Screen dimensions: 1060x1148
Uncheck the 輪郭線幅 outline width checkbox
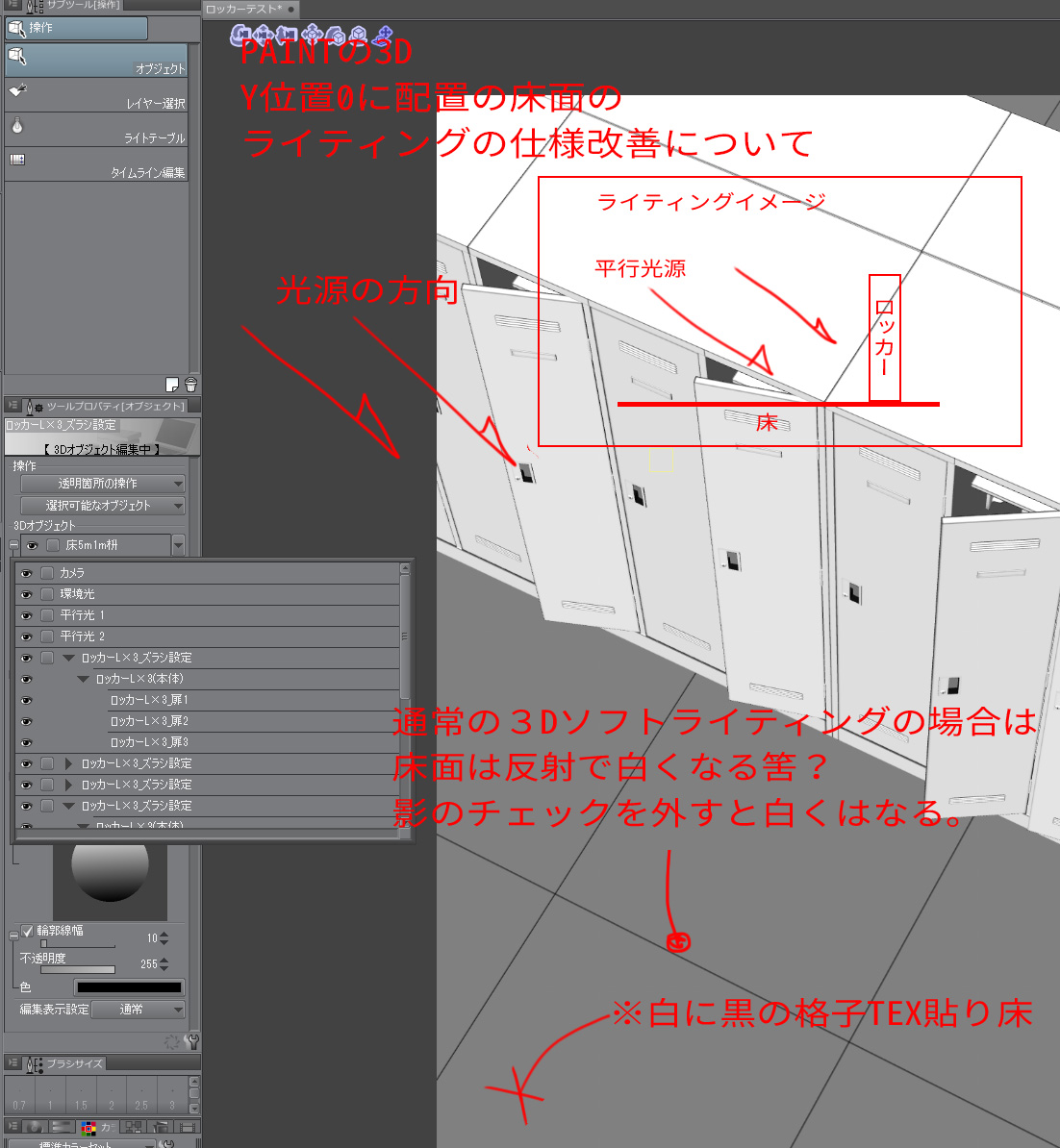[27, 932]
